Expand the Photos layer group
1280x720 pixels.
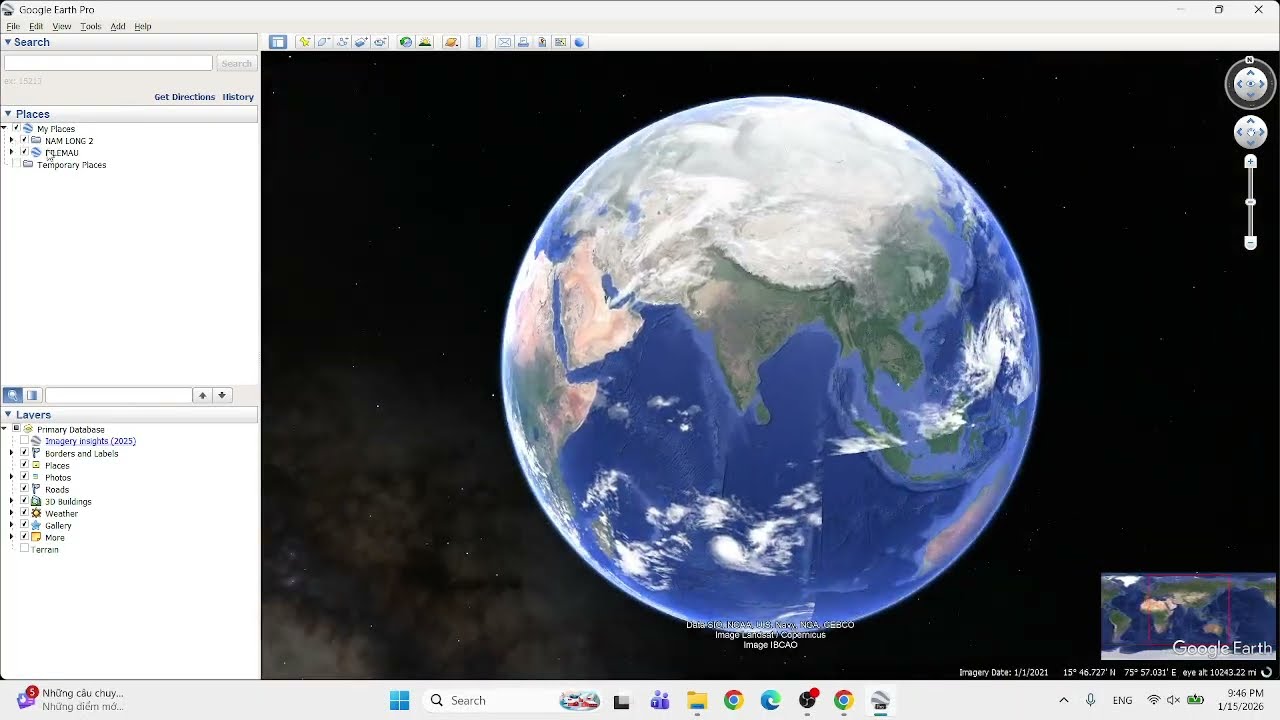(x=11, y=477)
